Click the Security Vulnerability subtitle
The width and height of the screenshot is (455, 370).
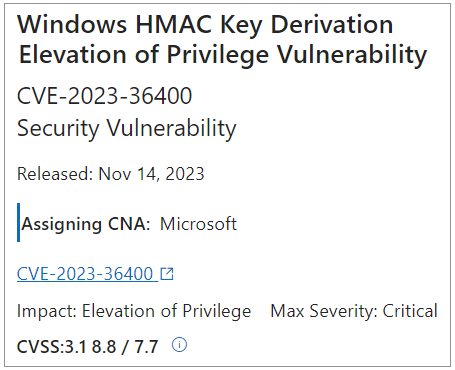tap(127, 128)
